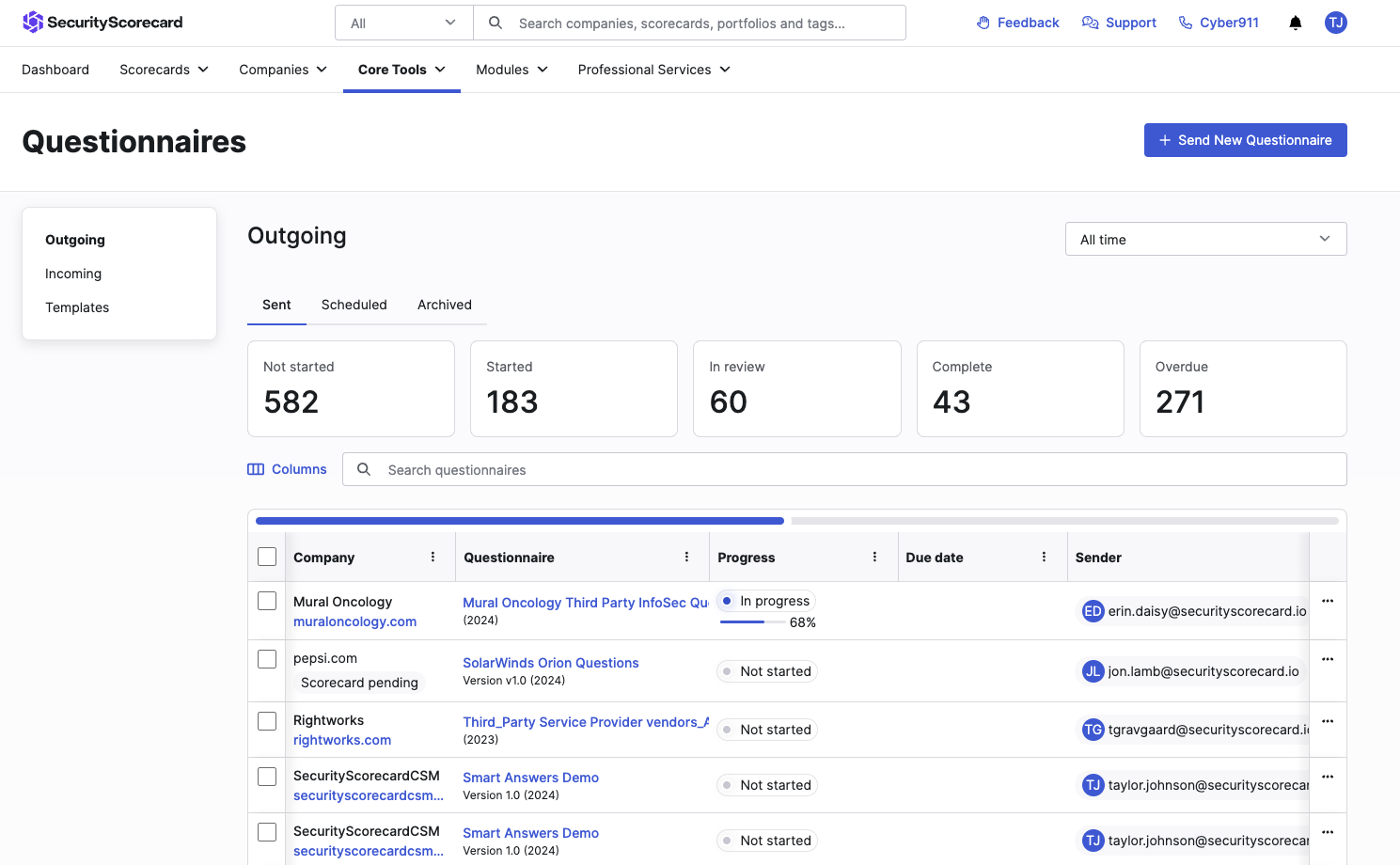Open rightworks.com link

pyautogui.click(x=342, y=740)
